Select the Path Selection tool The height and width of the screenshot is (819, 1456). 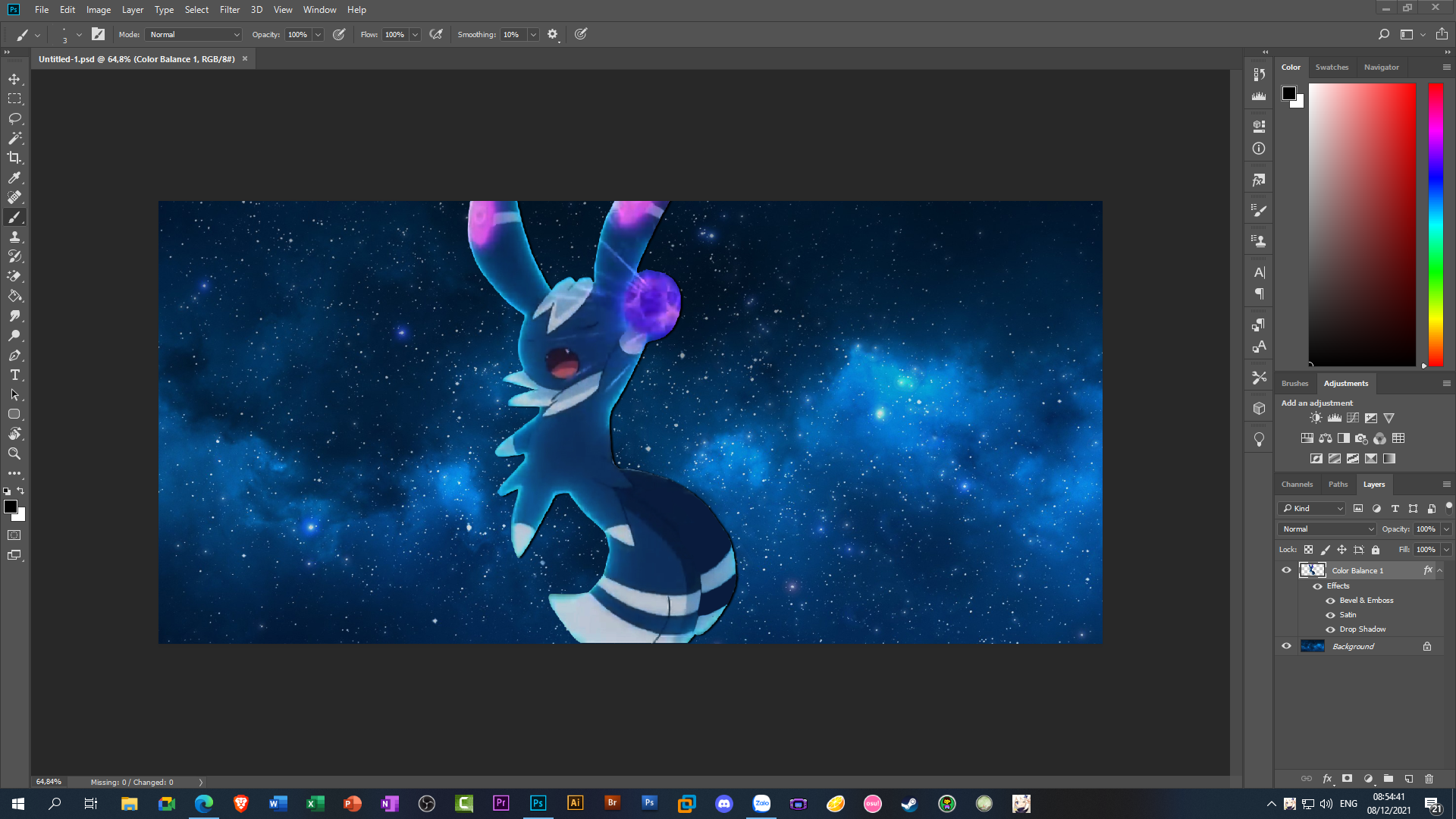pos(14,394)
